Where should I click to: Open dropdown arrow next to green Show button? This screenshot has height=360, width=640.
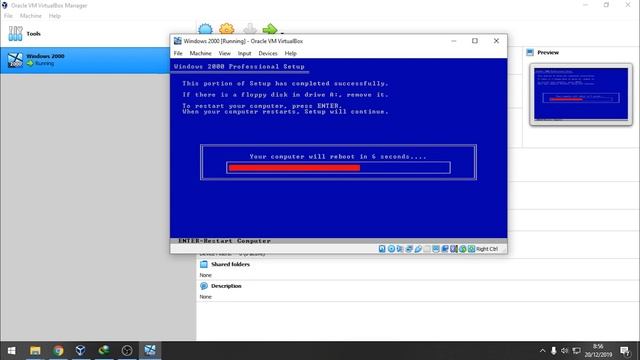(x=282, y=32)
